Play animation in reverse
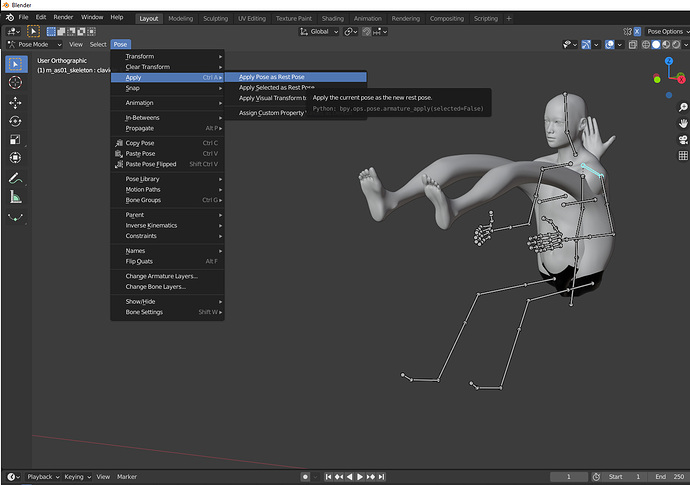 coord(349,477)
